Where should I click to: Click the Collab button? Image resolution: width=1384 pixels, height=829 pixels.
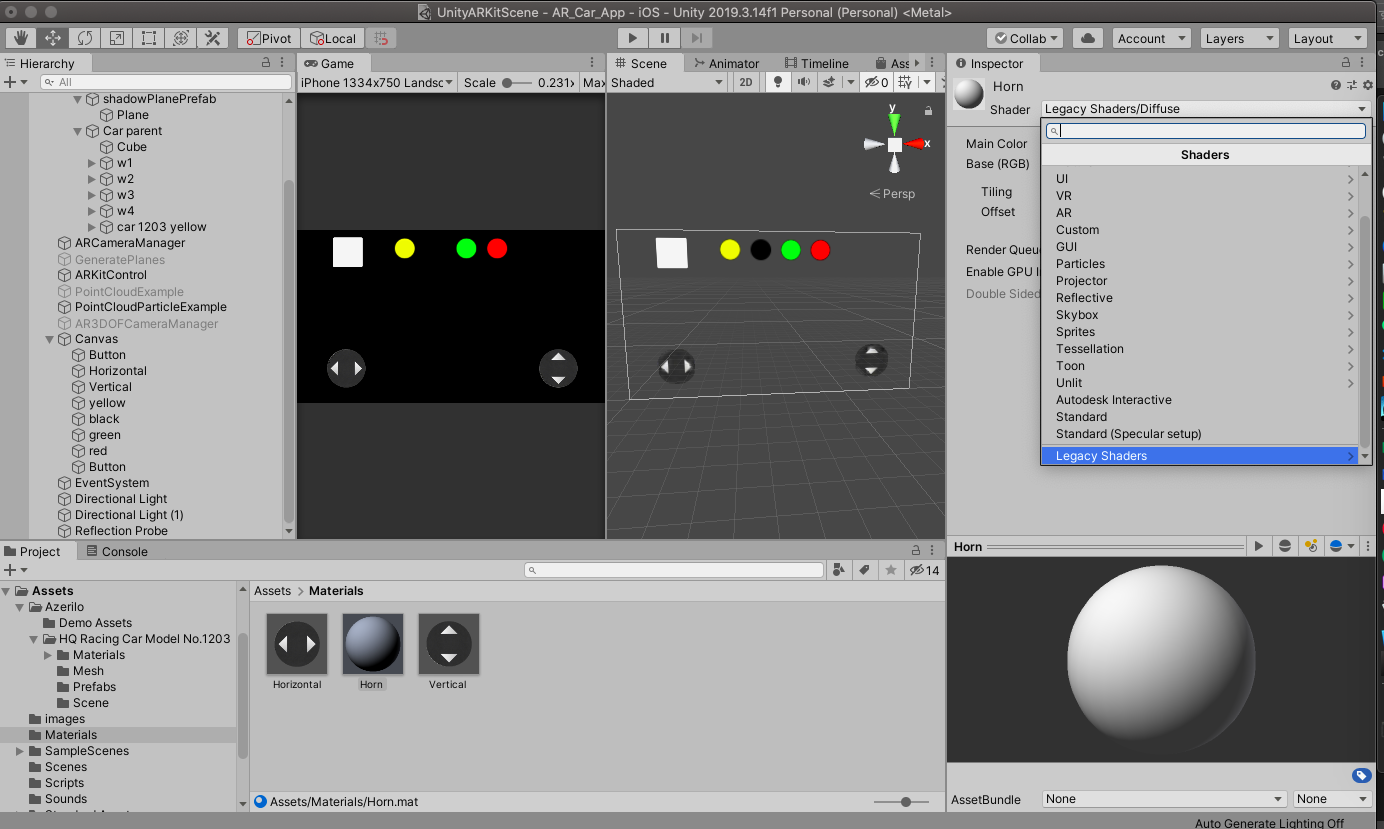(x=1026, y=38)
